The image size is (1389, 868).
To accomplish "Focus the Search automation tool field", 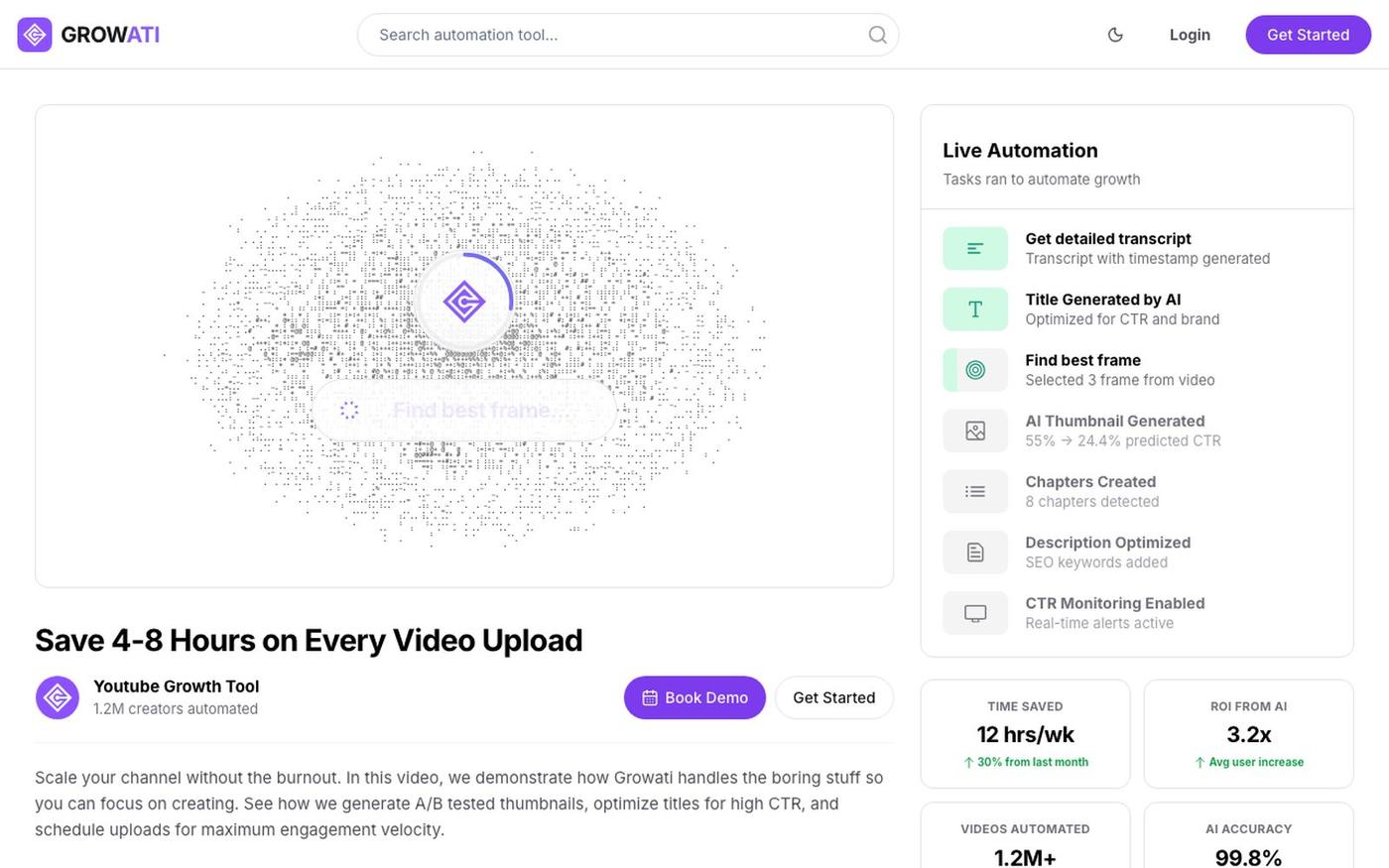I will (628, 35).
